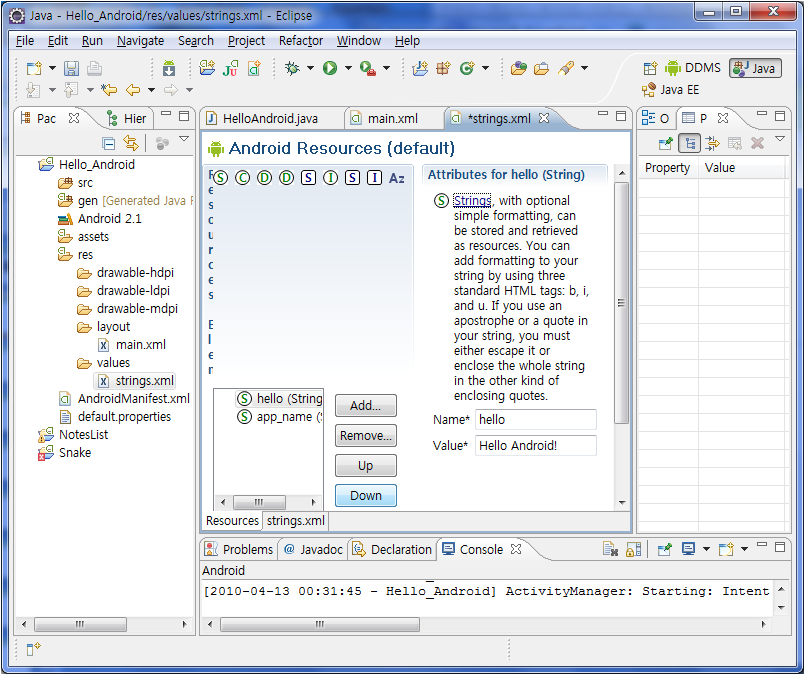Click the Remove... button

[x=366, y=436]
